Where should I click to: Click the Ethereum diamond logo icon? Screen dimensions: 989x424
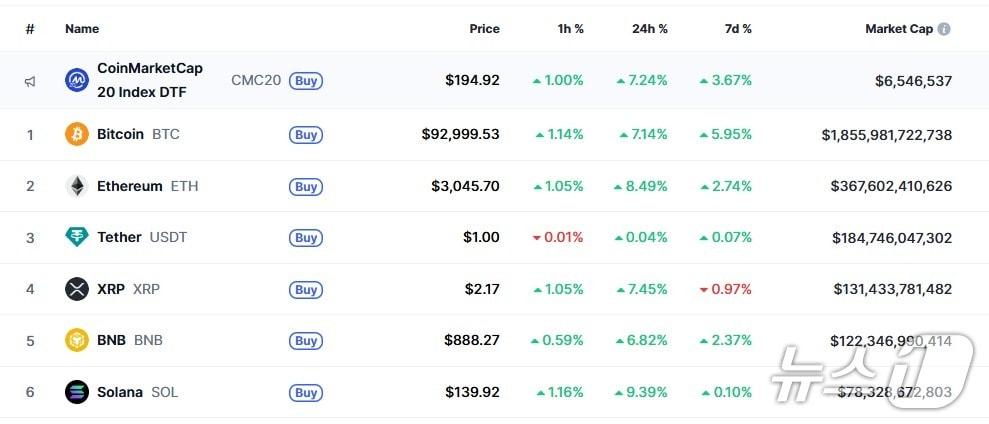pyautogui.click(x=77, y=186)
